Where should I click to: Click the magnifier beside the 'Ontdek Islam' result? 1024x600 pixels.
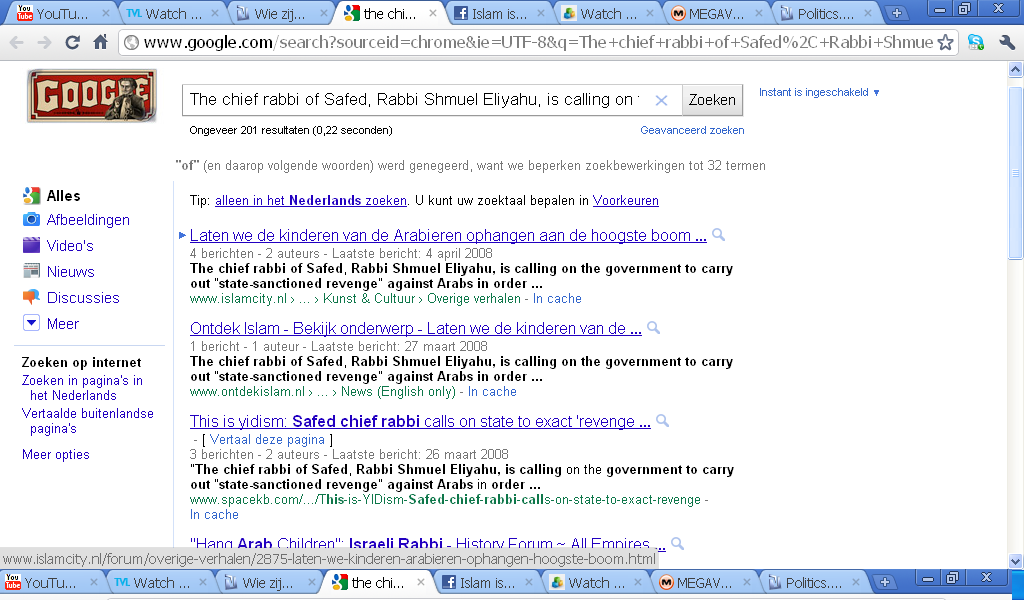pos(653,327)
